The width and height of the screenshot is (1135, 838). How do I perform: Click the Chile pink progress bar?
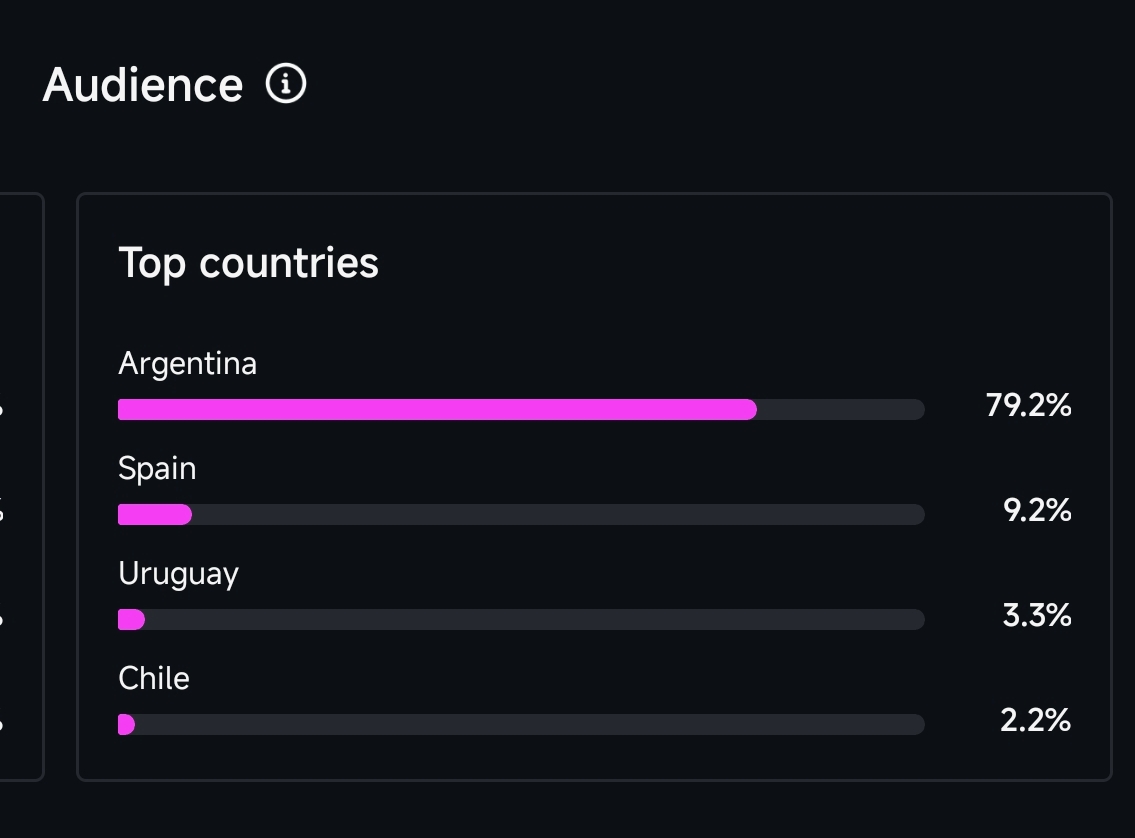click(126, 724)
